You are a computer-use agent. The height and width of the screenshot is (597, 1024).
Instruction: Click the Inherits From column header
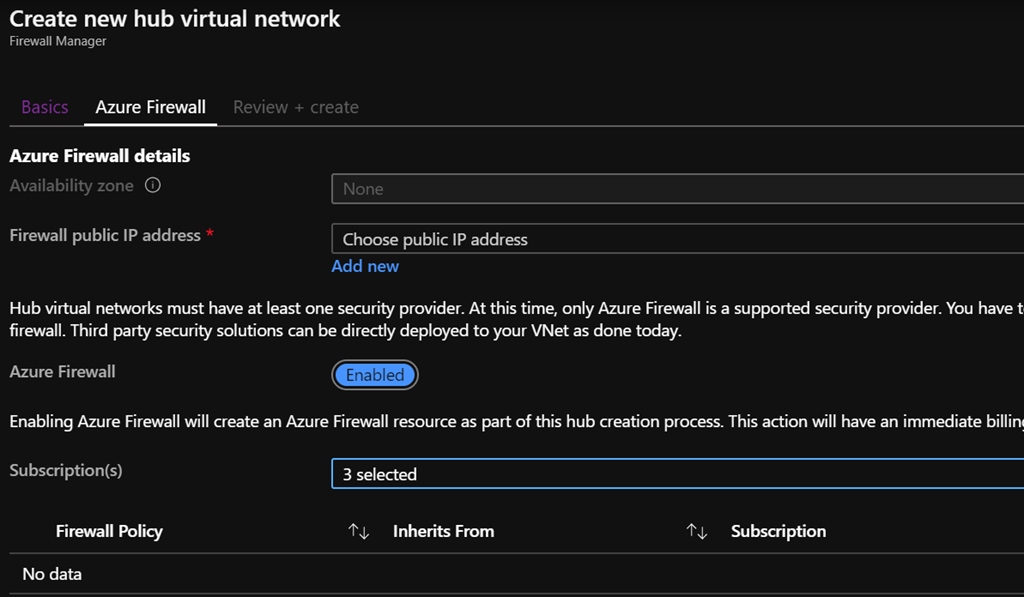coord(444,531)
